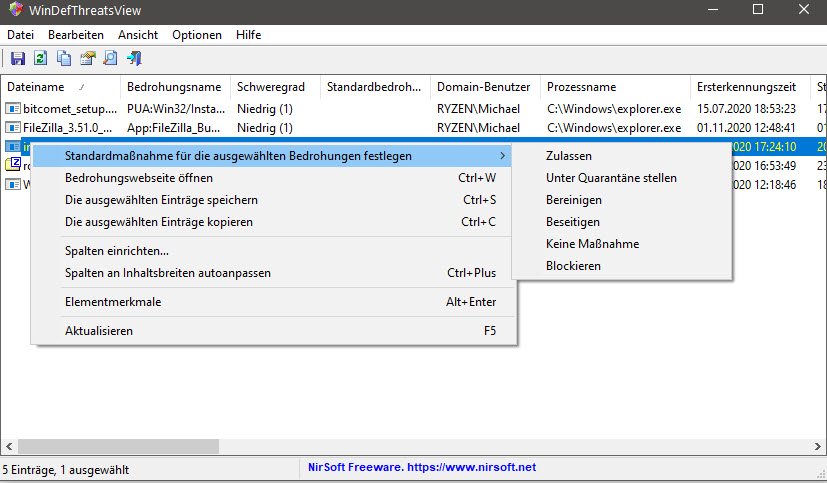827x483 pixels.
Task: Choose Die ausgewählten Einträge kopieren
Action: (x=274, y=222)
